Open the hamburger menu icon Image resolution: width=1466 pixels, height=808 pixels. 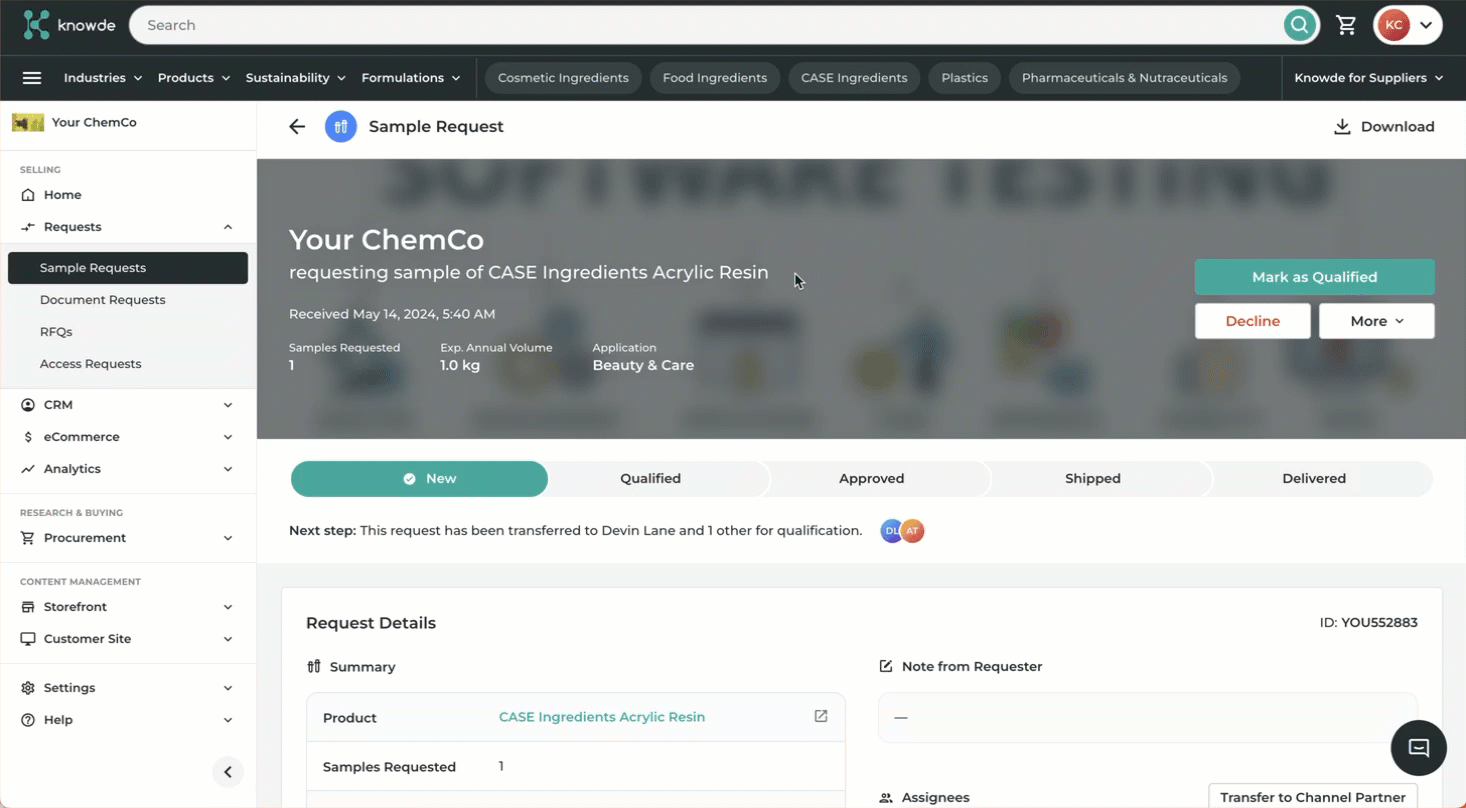click(x=32, y=78)
